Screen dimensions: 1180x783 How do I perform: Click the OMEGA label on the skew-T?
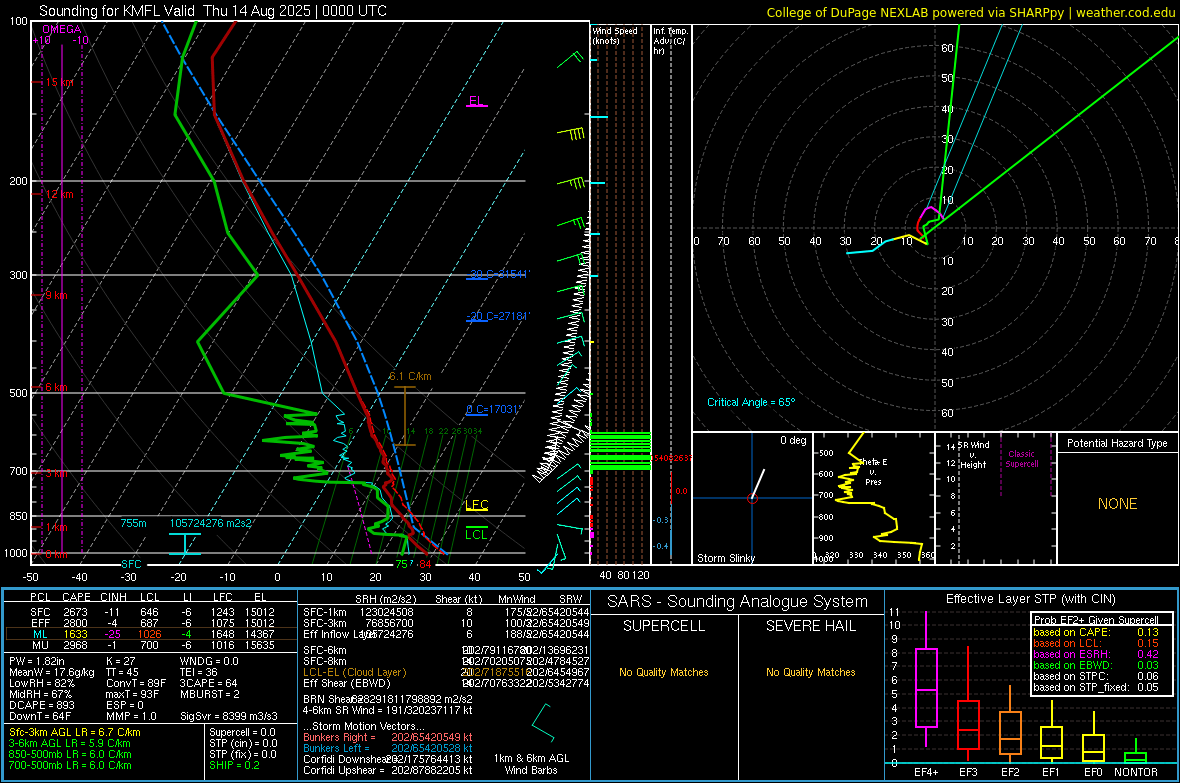coord(62,29)
